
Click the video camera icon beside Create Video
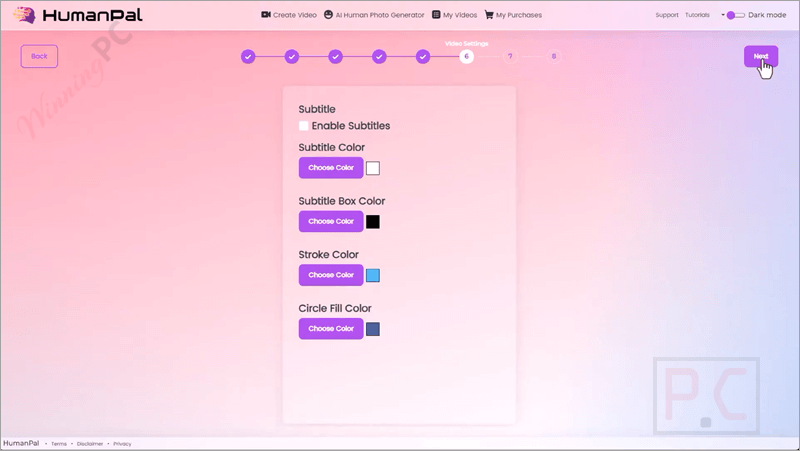[265, 15]
